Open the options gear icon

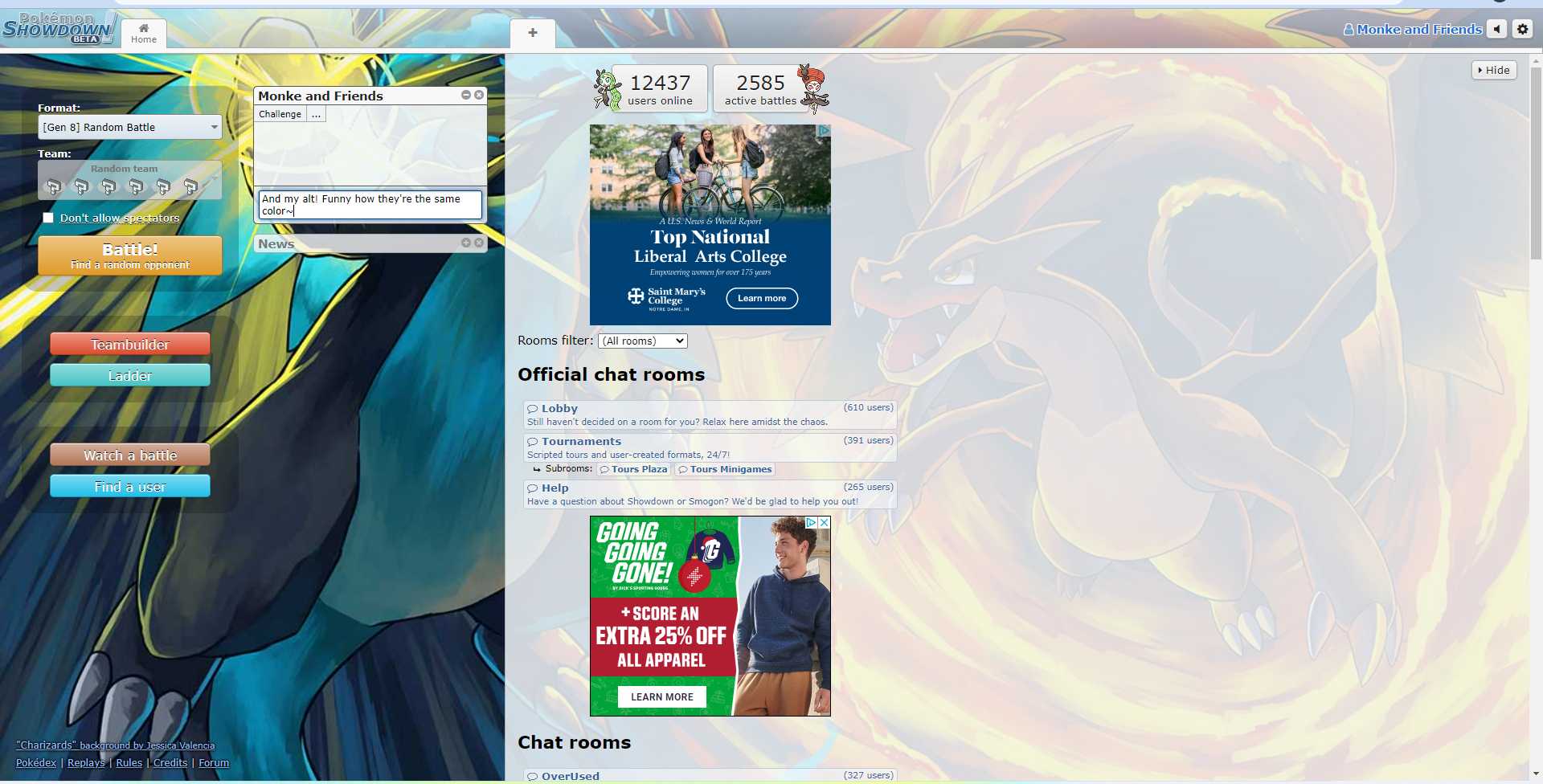coord(1522,29)
